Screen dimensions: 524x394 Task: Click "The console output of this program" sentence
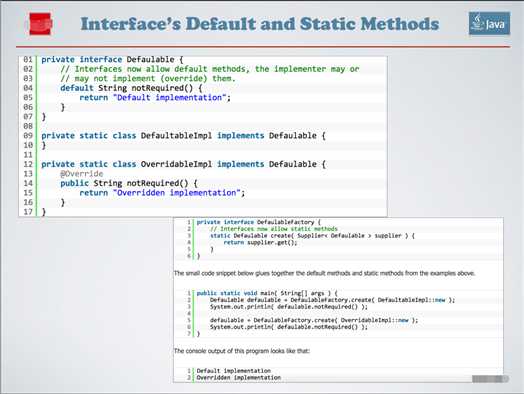242,351
